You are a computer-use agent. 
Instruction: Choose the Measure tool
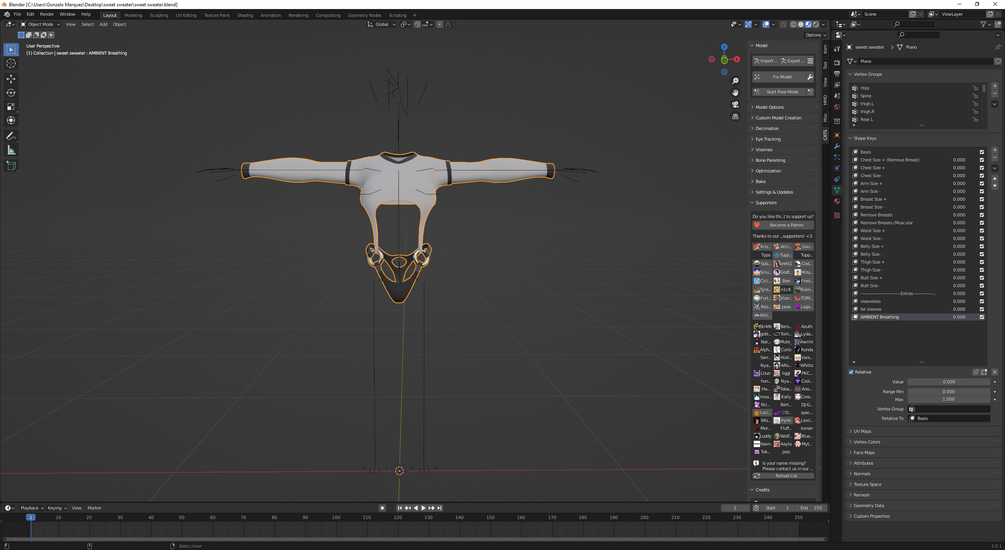click(x=11, y=150)
